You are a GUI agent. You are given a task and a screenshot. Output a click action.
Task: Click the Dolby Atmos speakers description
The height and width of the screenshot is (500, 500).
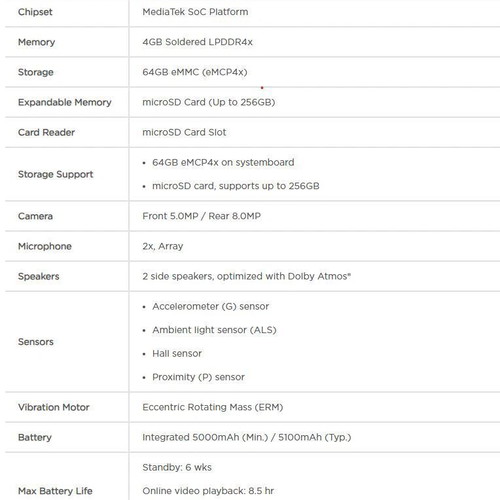(x=246, y=276)
